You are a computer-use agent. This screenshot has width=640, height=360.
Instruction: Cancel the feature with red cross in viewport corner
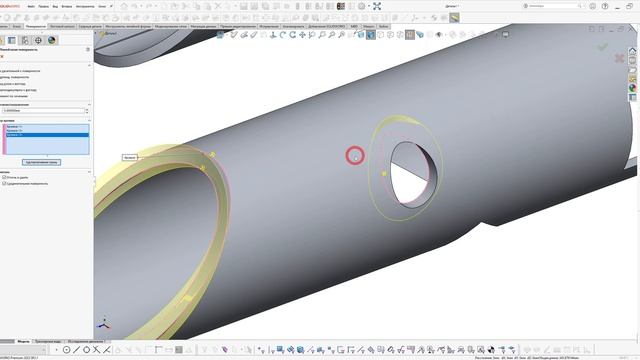pos(619,58)
